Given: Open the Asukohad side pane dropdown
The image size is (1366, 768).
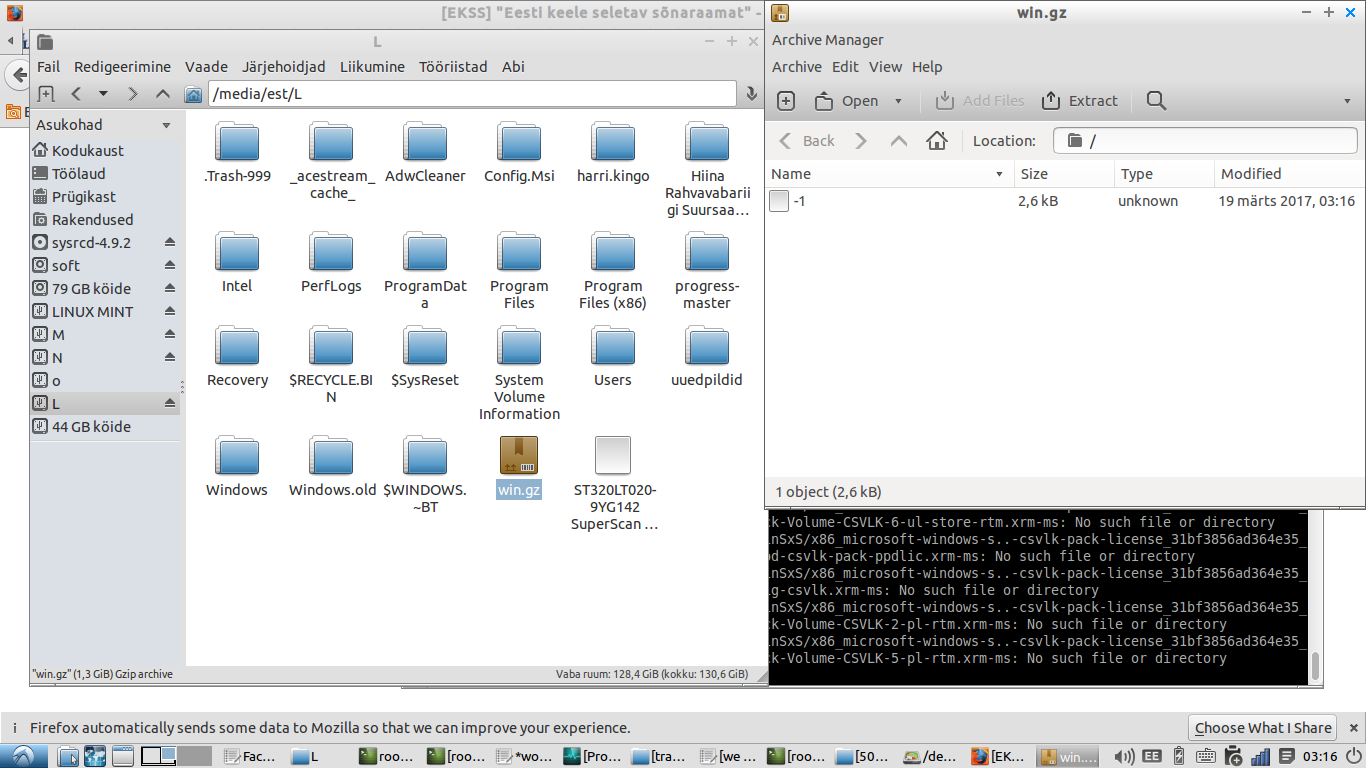Looking at the screenshot, I should [166, 126].
